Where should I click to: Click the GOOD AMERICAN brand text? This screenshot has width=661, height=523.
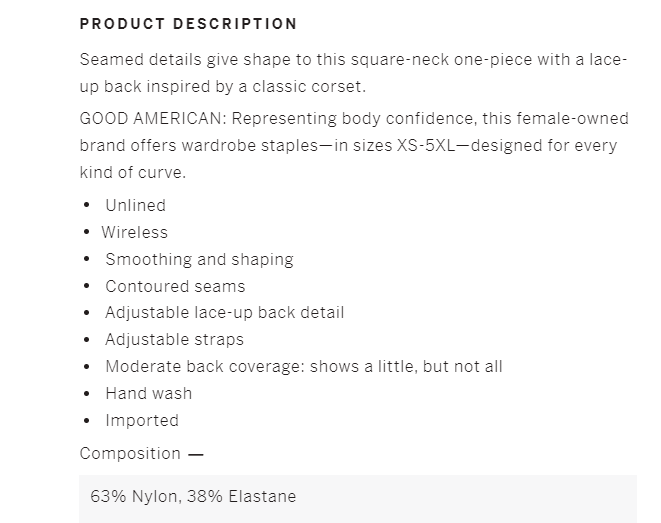coord(150,118)
